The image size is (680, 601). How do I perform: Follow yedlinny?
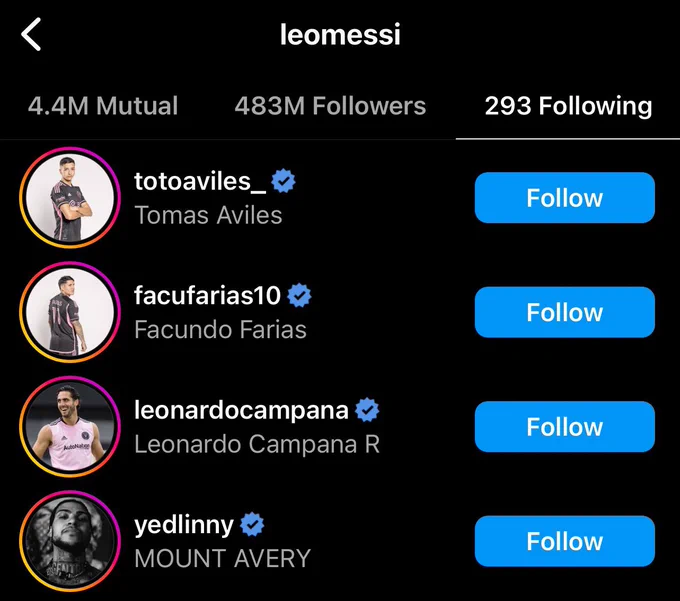[564, 541]
